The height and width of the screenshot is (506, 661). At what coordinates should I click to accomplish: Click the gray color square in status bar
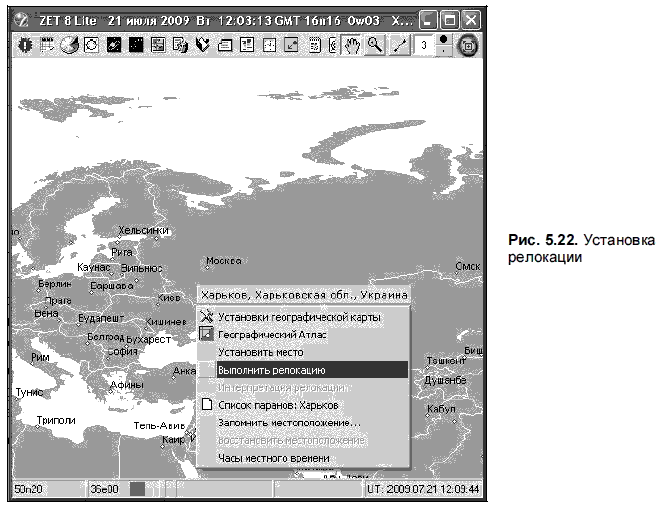[137, 489]
